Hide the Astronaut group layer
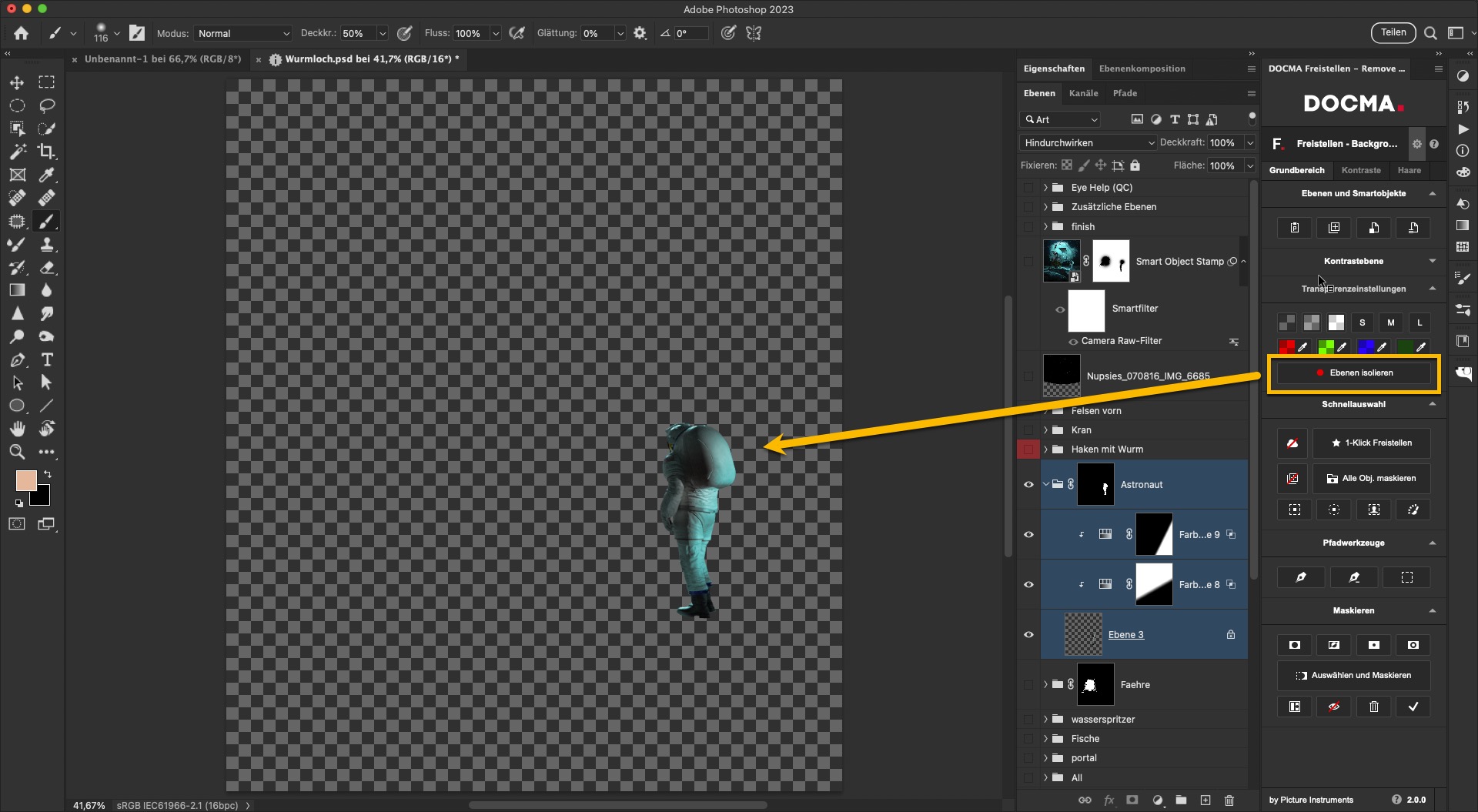 [x=1028, y=485]
